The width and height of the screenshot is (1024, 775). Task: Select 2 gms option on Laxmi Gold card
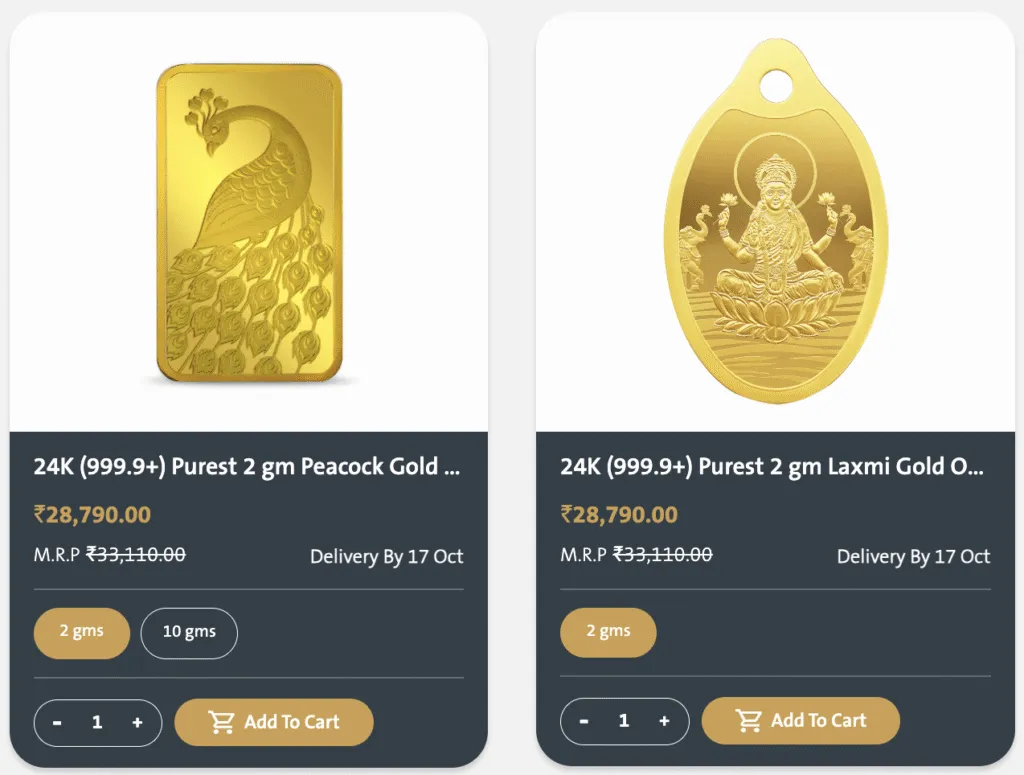(608, 632)
